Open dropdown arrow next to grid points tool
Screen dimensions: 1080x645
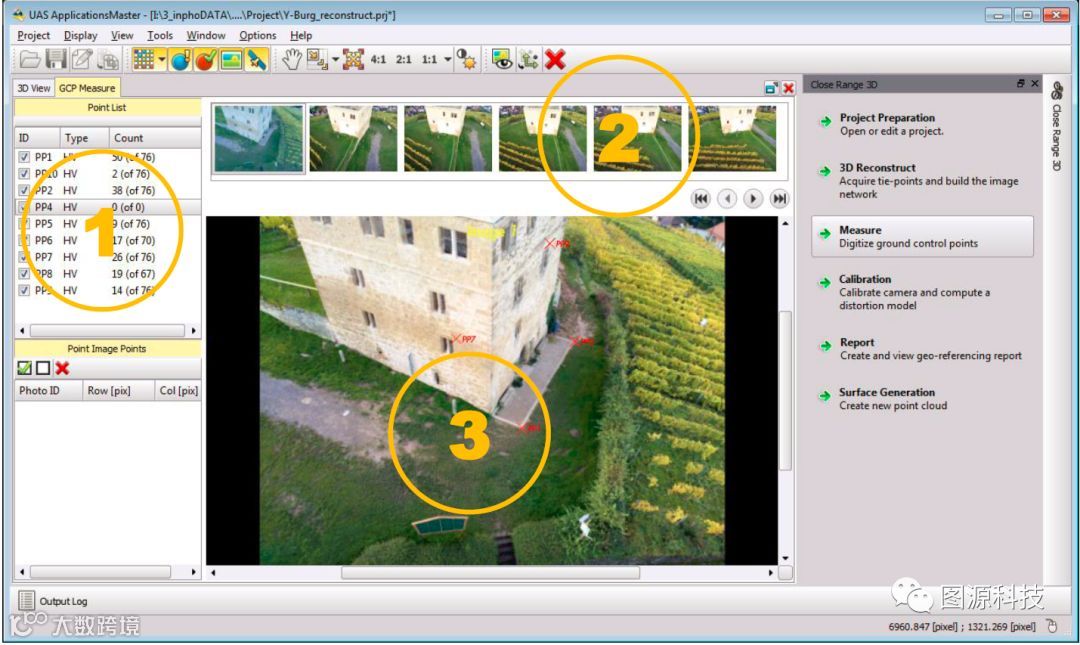pyautogui.click(x=161, y=60)
